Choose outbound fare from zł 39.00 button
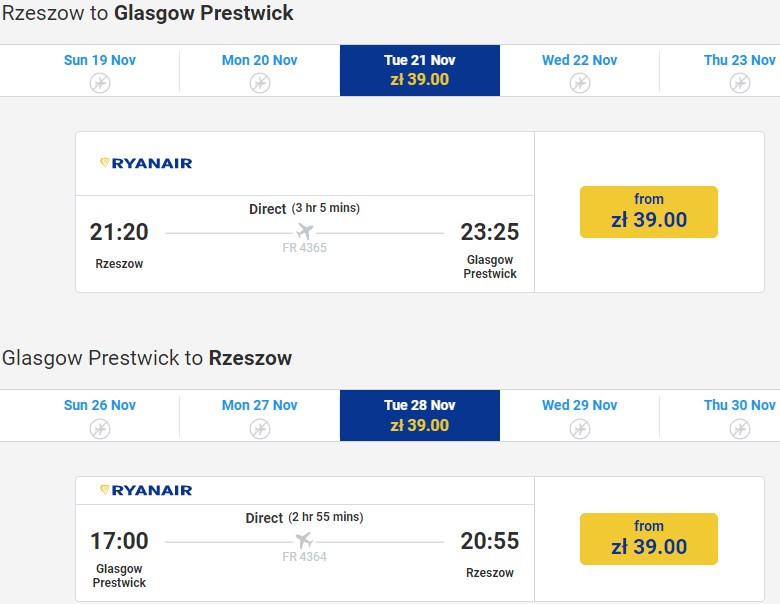 [649, 211]
